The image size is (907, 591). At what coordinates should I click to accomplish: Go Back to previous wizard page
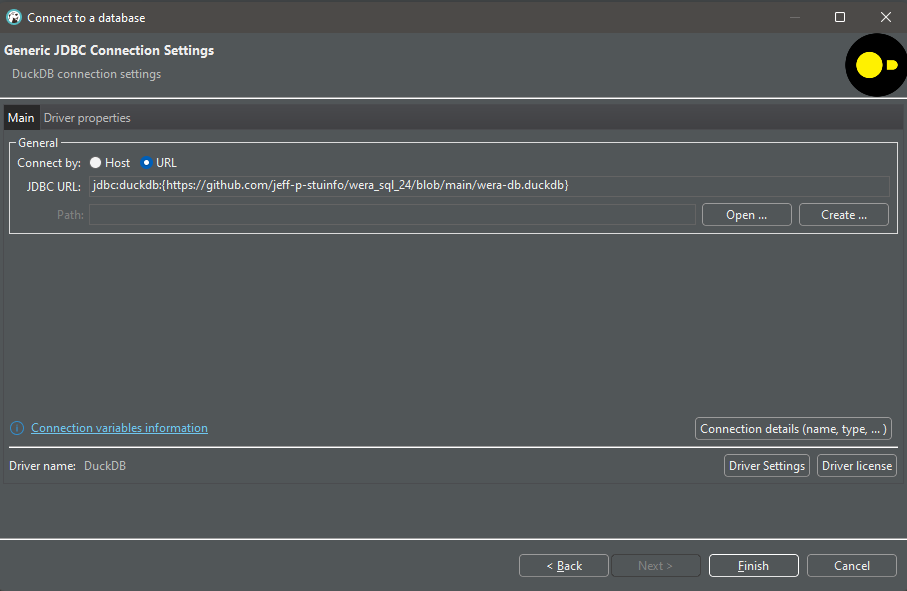click(x=563, y=566)
